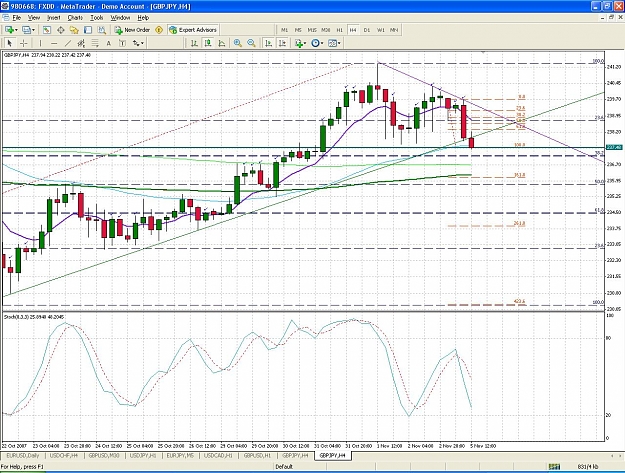Open the Charts menu

pos(75,18)
